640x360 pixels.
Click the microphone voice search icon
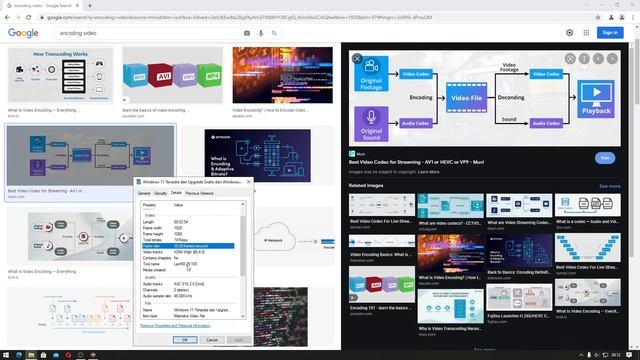click(x=261, y=33)
